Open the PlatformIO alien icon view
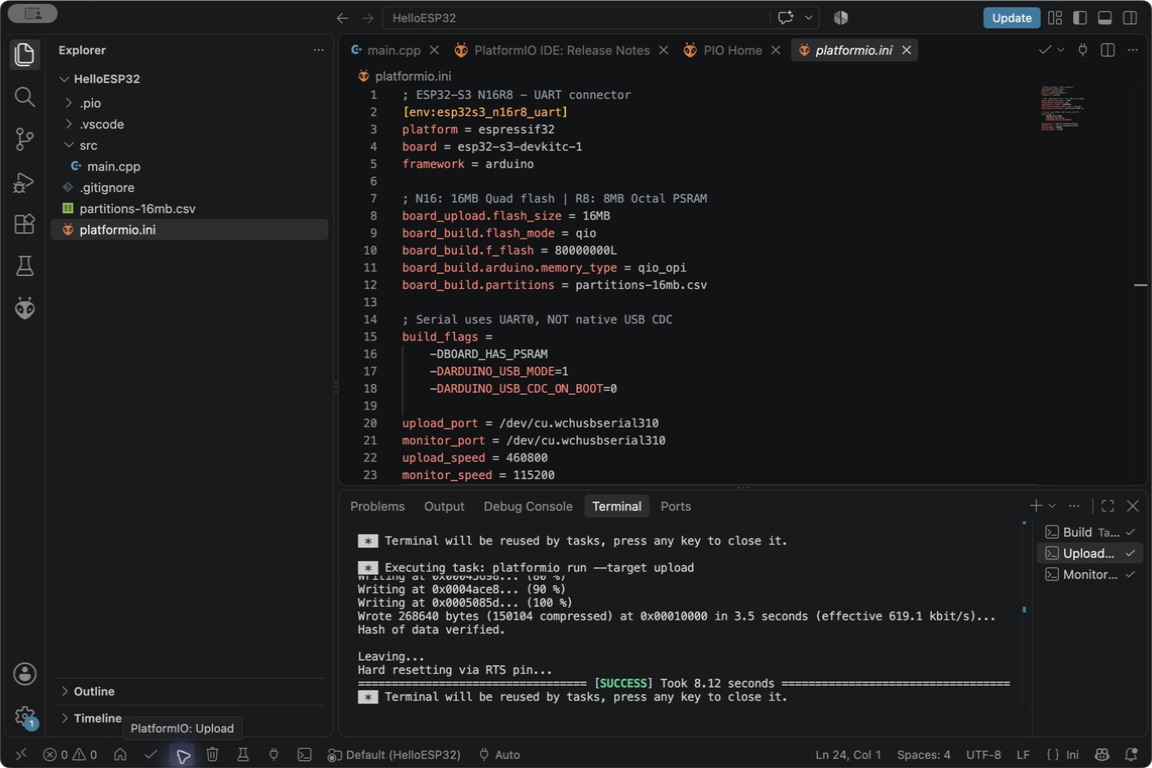Viewport: 1152px width, 768px height. [x=24, y=308]
